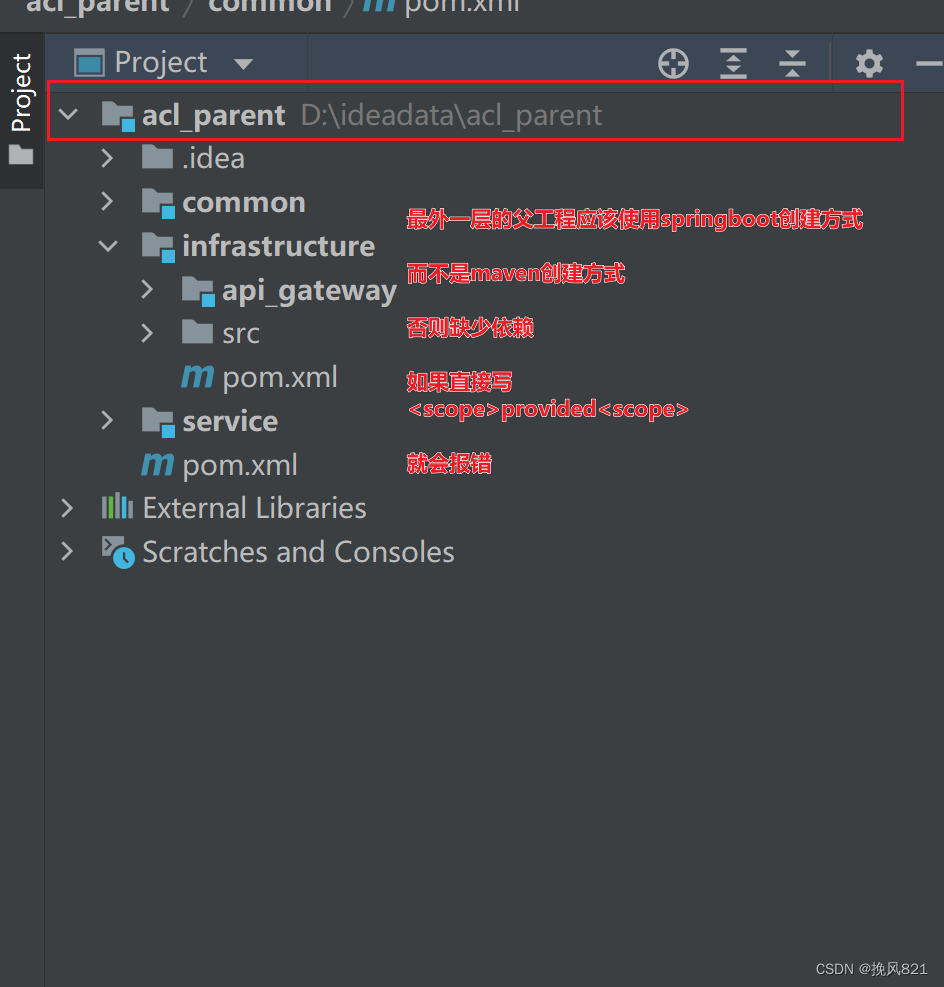The width and height of the screenshot is (944, 987).
Task: Select the src folder row
Action: [x=494, y=333]
